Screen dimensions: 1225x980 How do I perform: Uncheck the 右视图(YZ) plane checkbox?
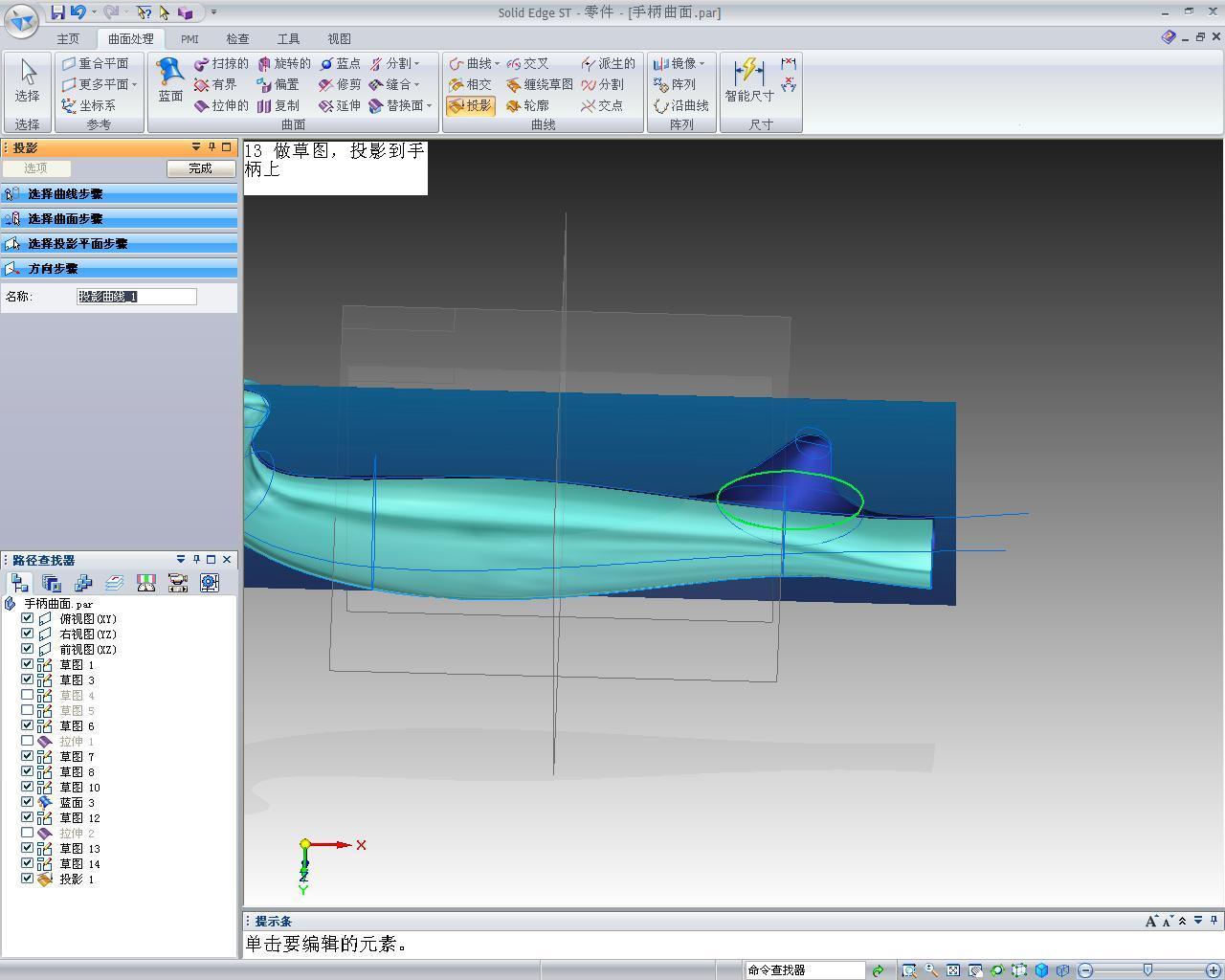[x=27, y=634]
